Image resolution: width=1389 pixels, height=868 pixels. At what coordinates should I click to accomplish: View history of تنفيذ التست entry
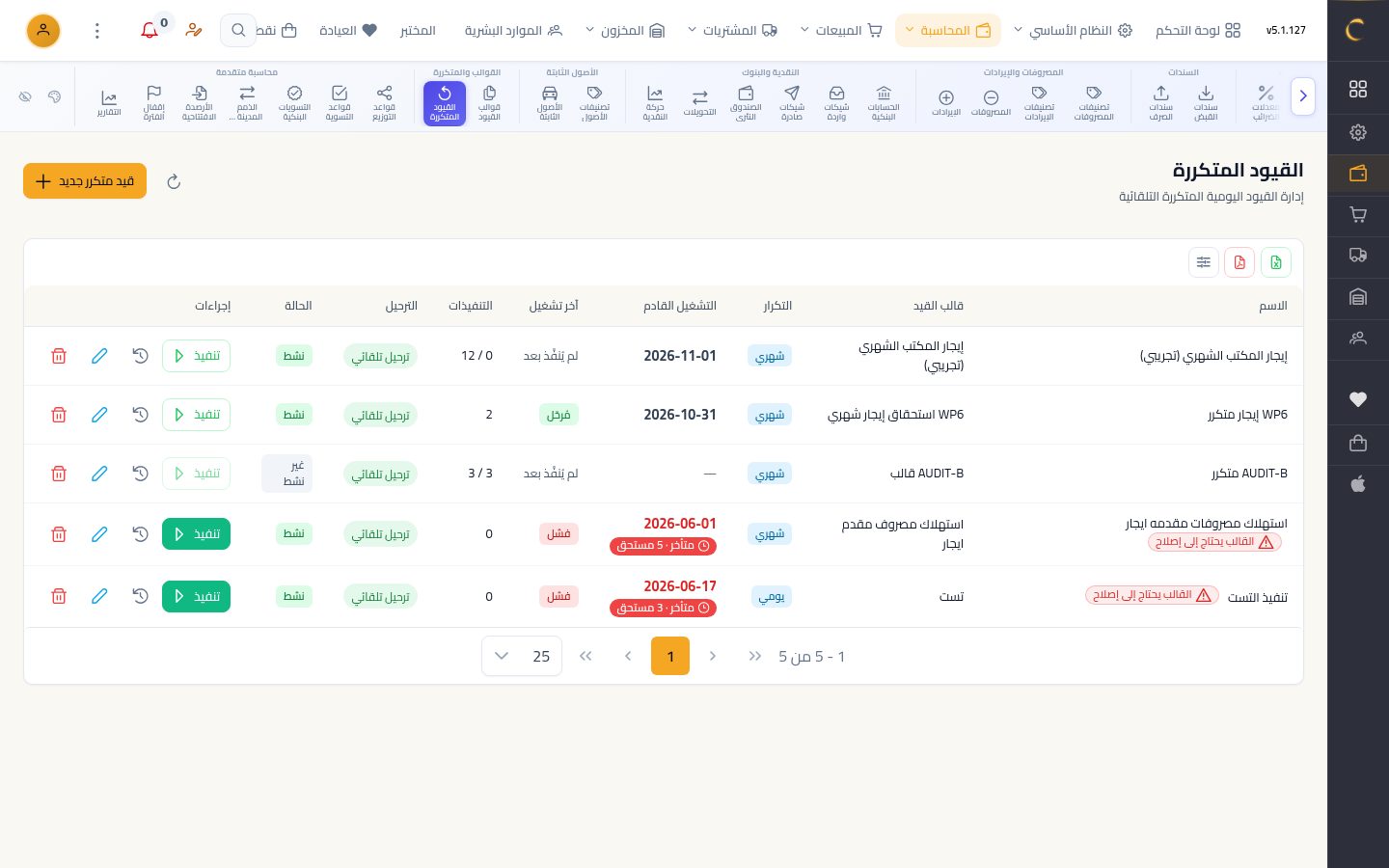[x=140, y=596]
